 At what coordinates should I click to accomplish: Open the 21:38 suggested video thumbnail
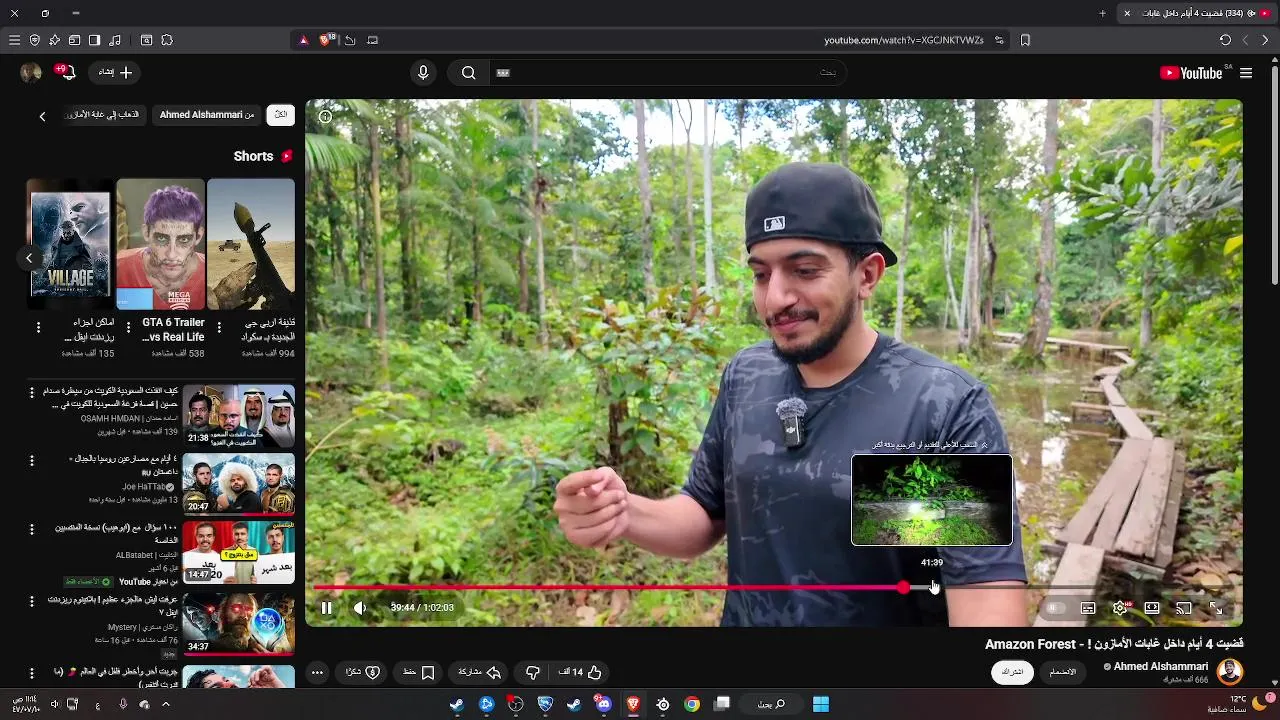click(x=239, y=415)
